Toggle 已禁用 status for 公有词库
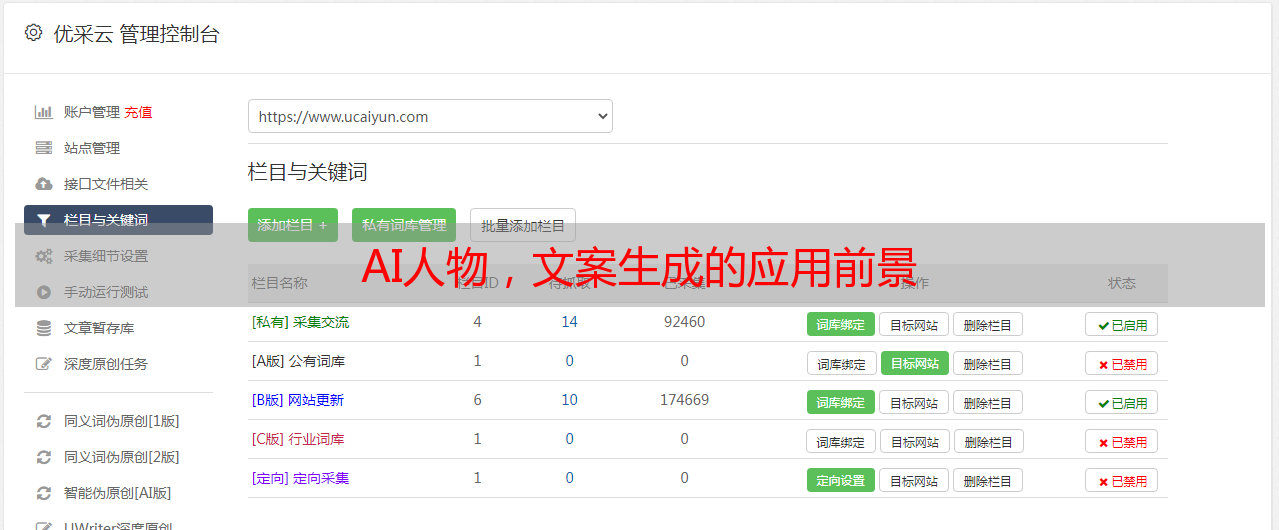1279x530 pixels. coord(1122,363)
